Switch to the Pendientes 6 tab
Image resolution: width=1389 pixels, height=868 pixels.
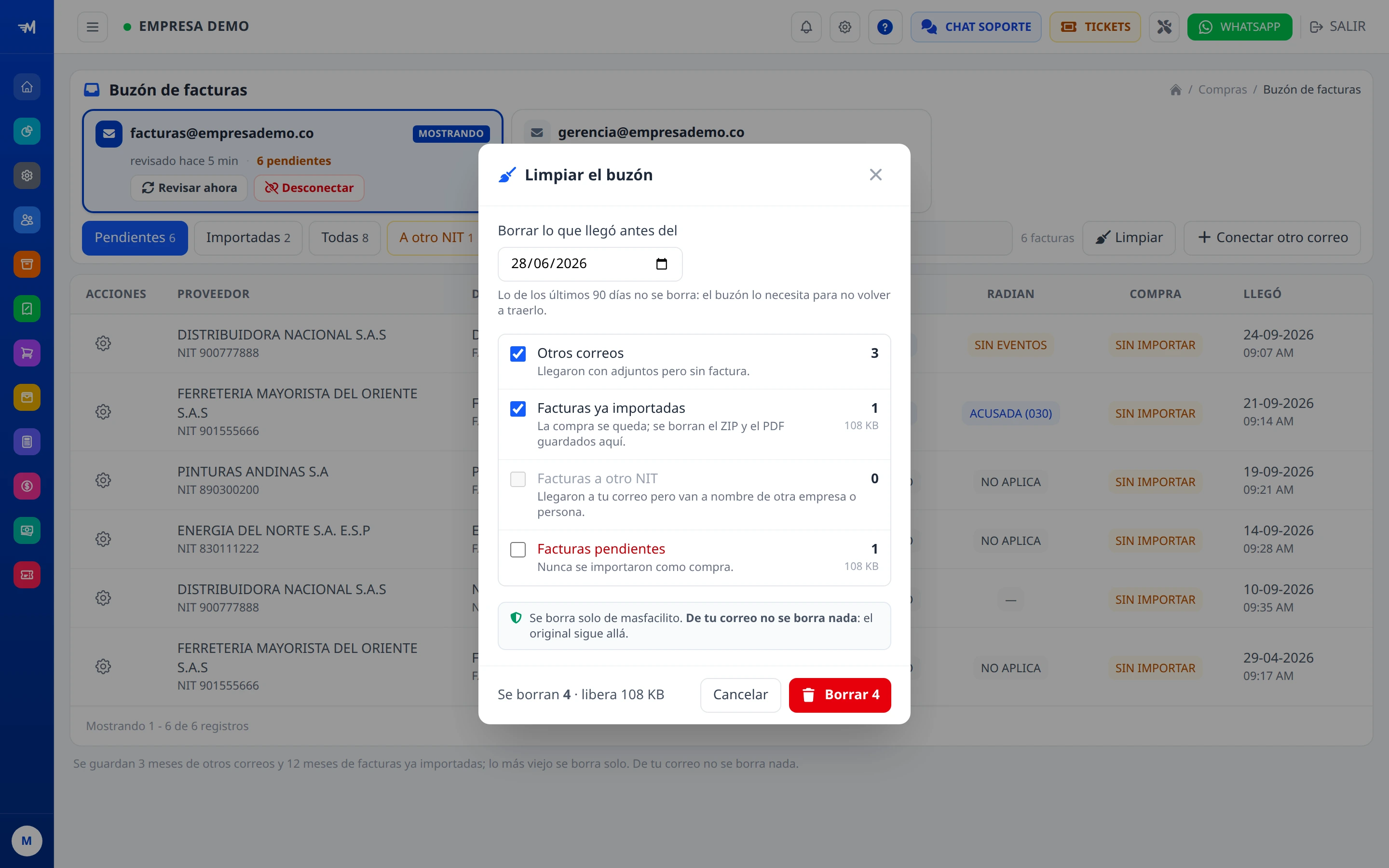[x=135, y=238]
